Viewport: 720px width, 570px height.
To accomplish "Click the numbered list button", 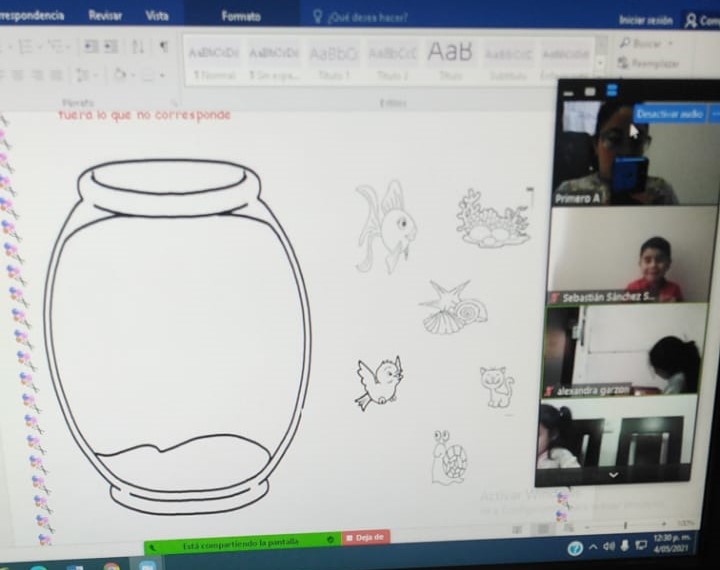I will point(26,46).
